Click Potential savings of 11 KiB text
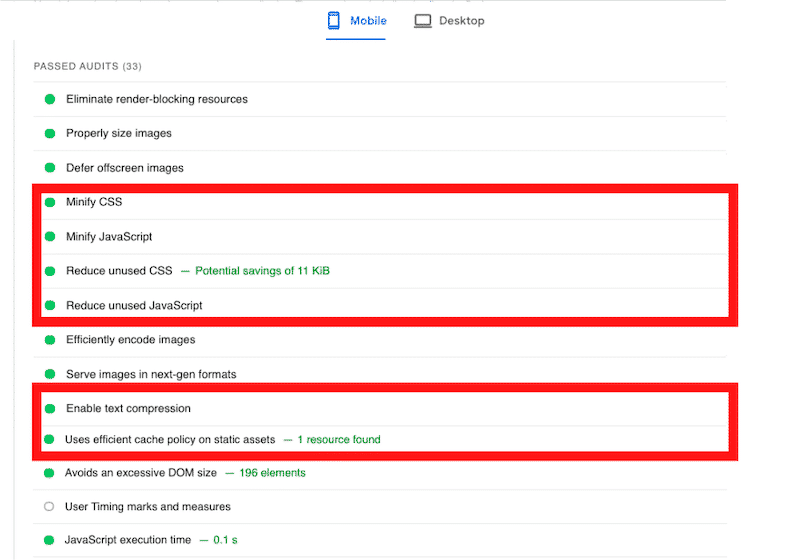Image resolution: width=800 pixels, height=560 pixels. [x=262, y=271]
